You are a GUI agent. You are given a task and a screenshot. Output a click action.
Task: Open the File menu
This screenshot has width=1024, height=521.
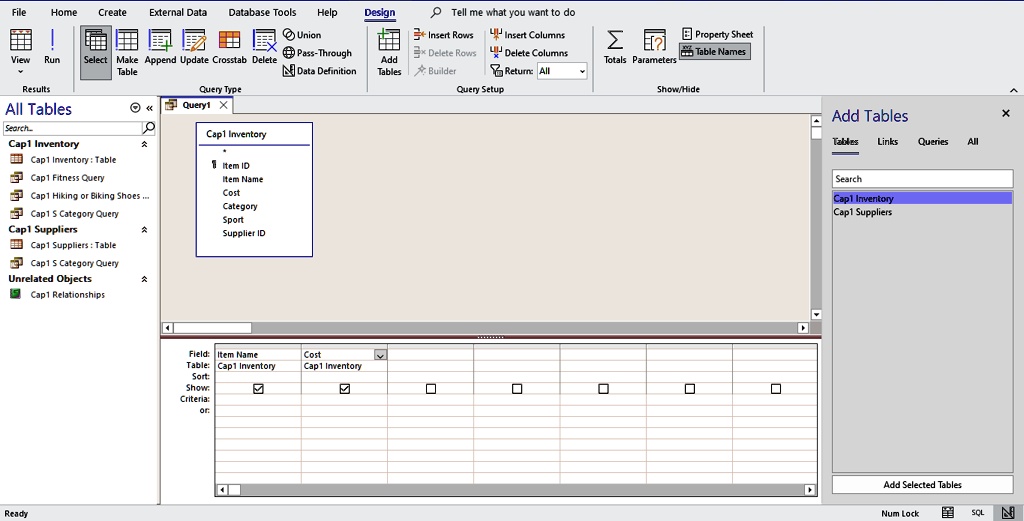coord(19,12)
